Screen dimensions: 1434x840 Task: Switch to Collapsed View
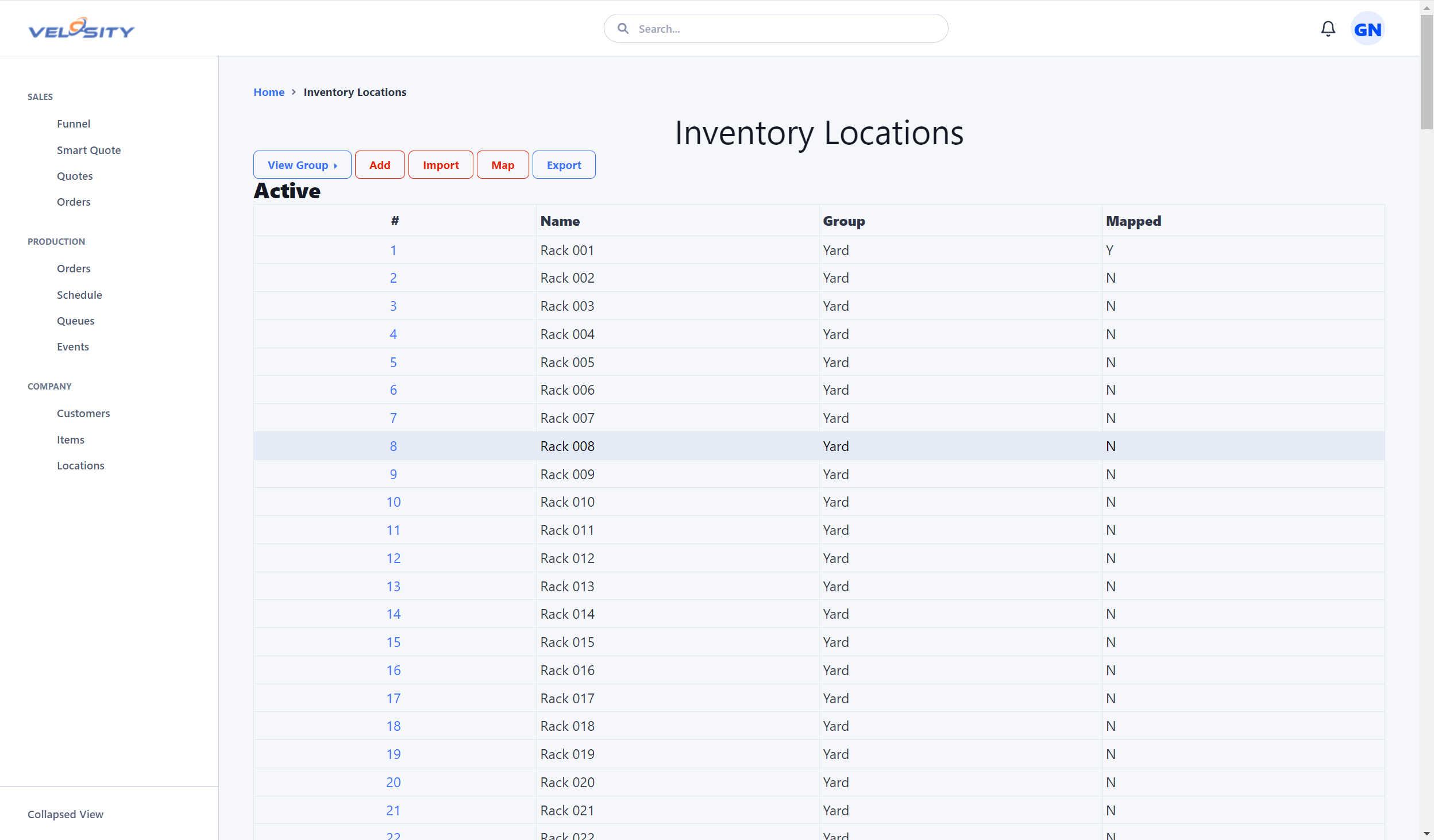click(x=65, y=814)
